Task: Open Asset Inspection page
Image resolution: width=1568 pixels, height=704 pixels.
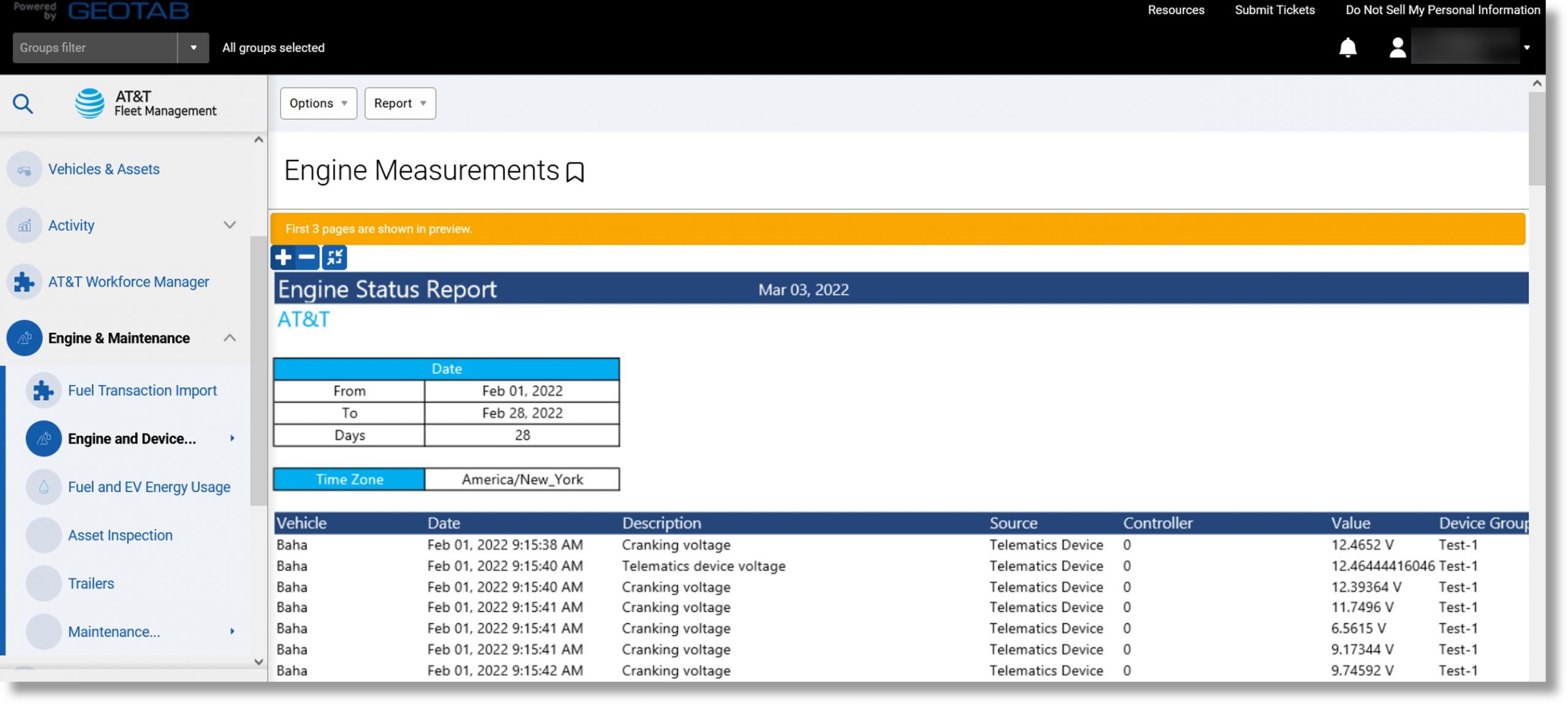Action: (120, 535)
